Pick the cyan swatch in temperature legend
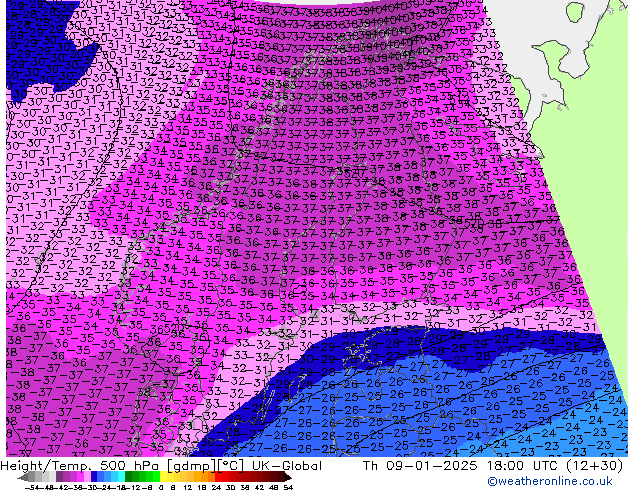 (121, 477)
